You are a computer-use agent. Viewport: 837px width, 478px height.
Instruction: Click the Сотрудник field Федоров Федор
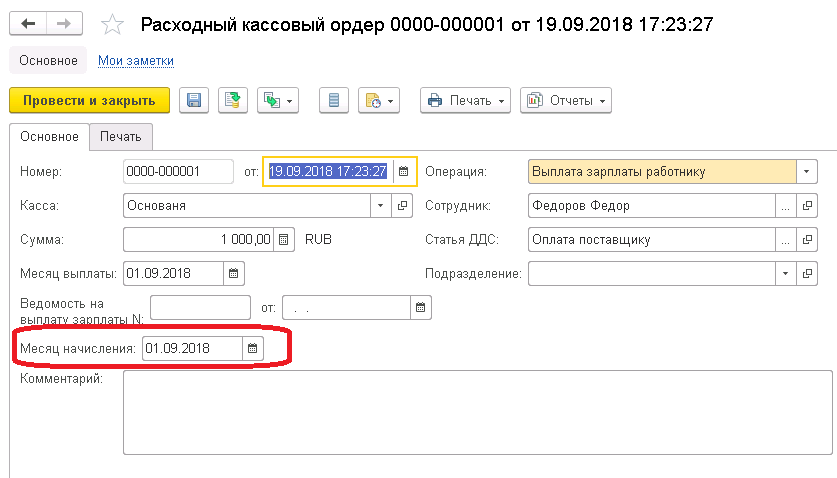pos(651,206)
